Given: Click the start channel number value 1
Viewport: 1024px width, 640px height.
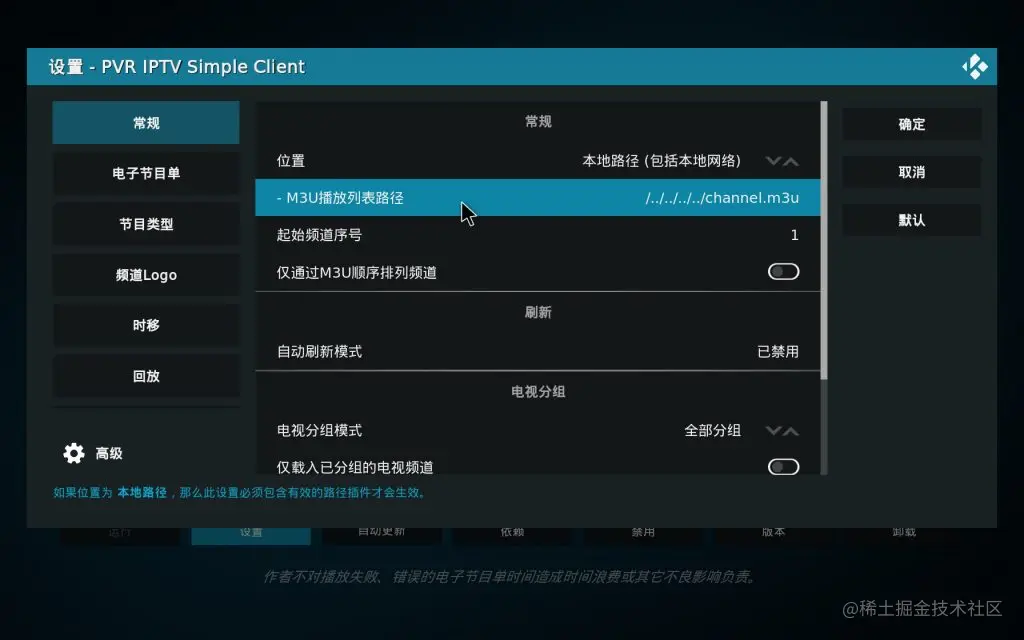Looking at the screenshot, I should (795, 235).
